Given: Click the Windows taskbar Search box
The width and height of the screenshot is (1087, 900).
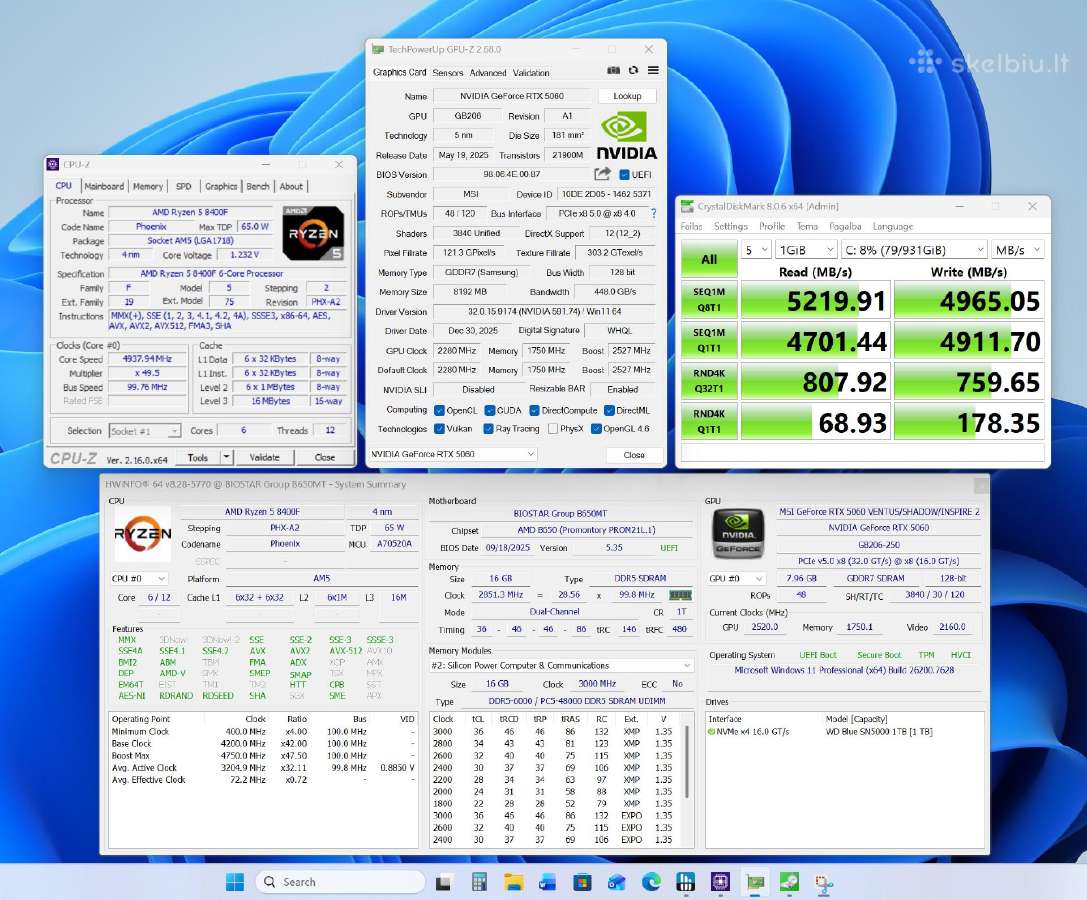Looking at the screenshot, I should pyautogui.click(x=340, y=882).
